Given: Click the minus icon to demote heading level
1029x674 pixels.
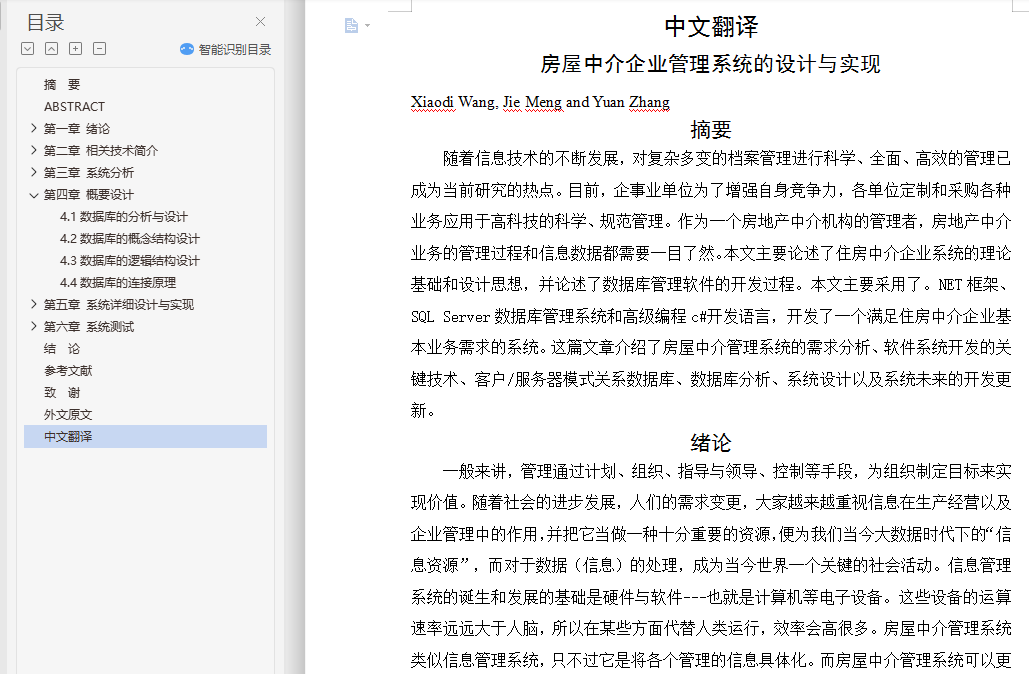Looking at the screenshot, I should coord(99,49).
